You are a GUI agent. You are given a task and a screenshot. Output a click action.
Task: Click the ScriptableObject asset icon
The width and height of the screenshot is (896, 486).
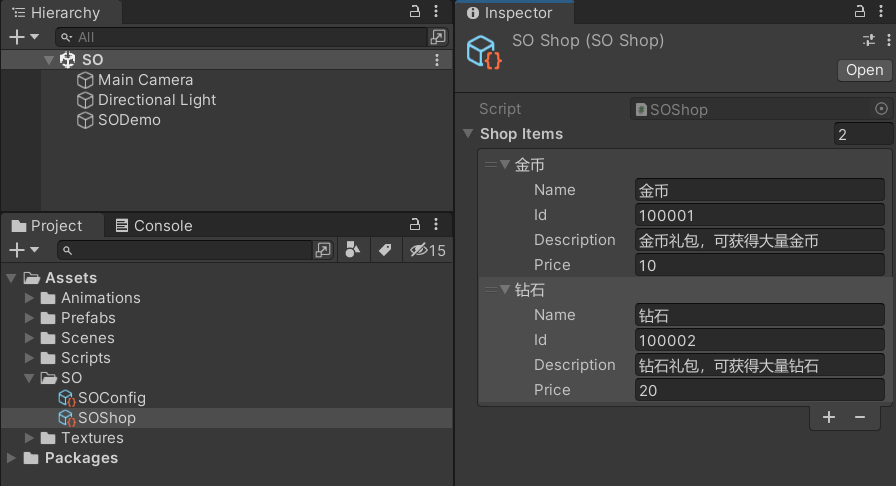click(x=483, y=52)
